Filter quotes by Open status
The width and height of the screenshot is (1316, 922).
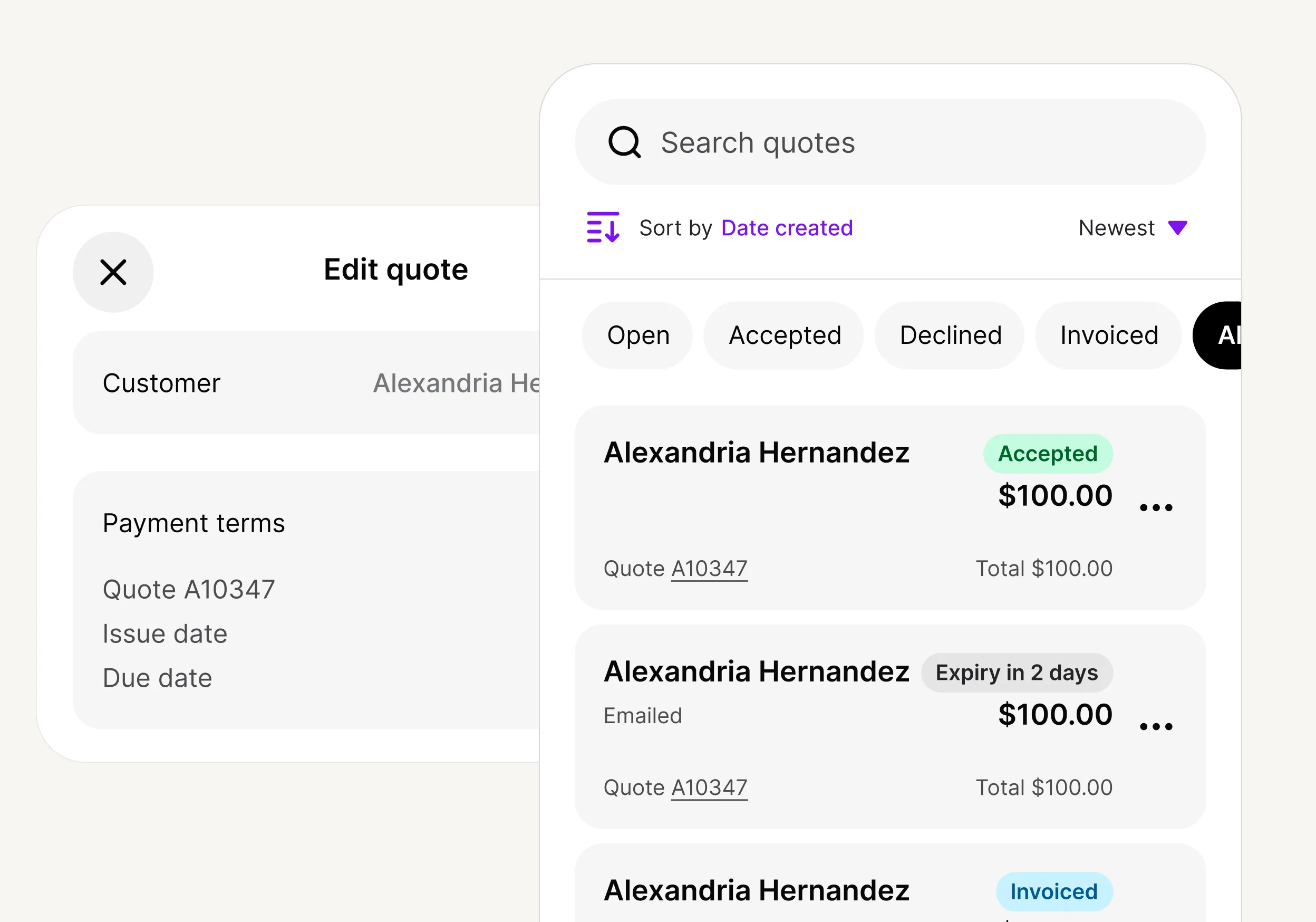637,335
